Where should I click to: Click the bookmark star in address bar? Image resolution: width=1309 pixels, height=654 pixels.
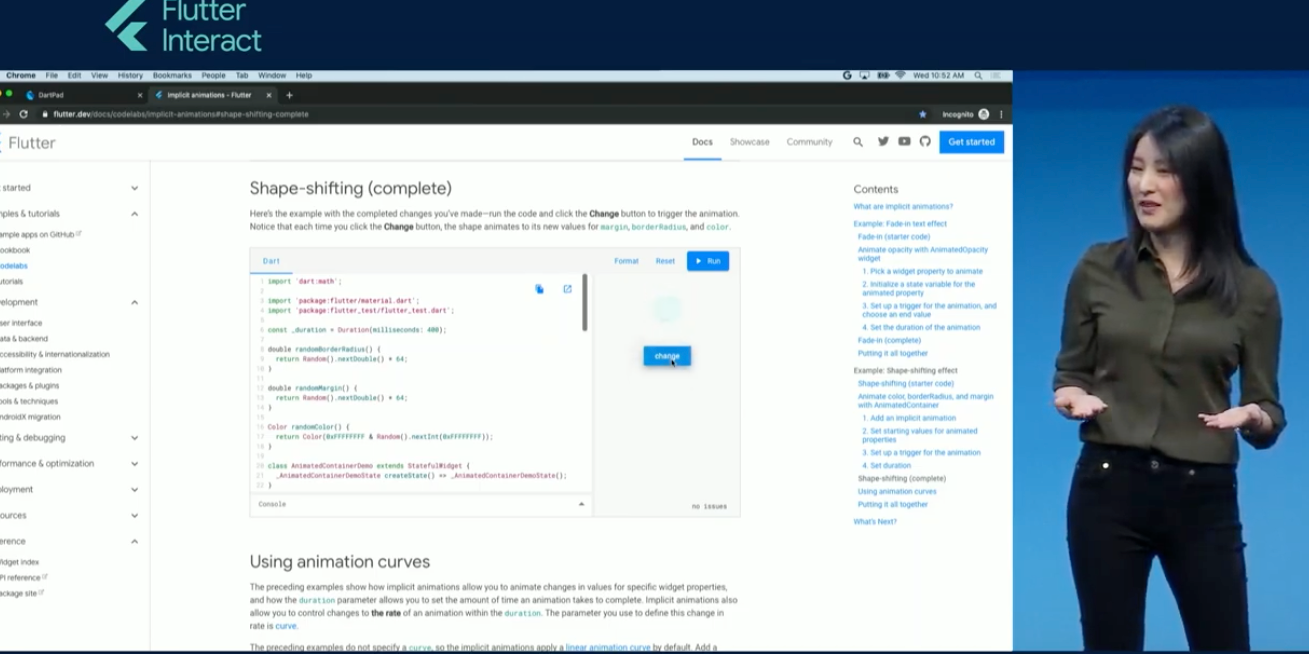point(922,114)
